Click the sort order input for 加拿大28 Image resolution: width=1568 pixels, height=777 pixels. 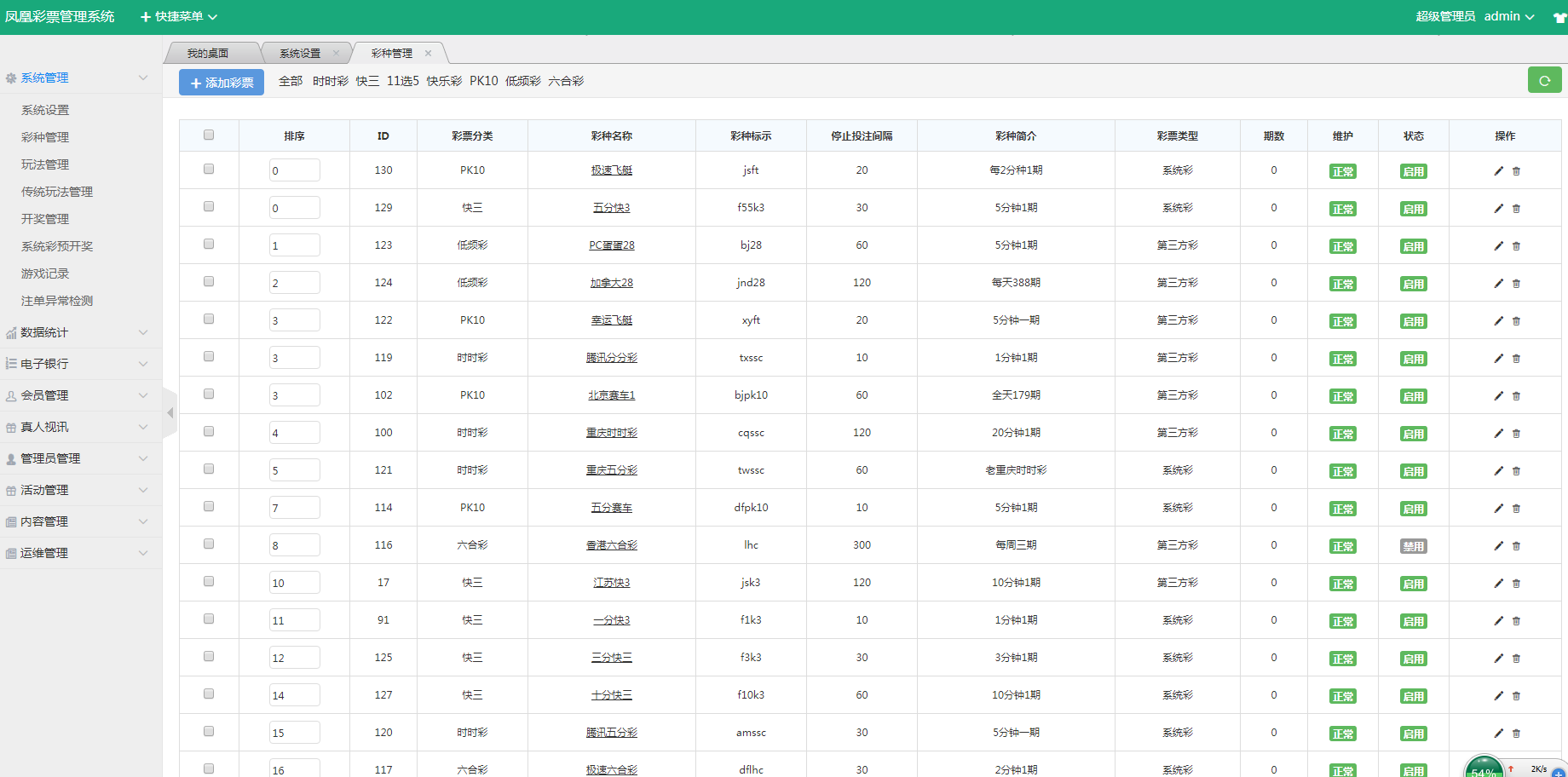[294, 283]
